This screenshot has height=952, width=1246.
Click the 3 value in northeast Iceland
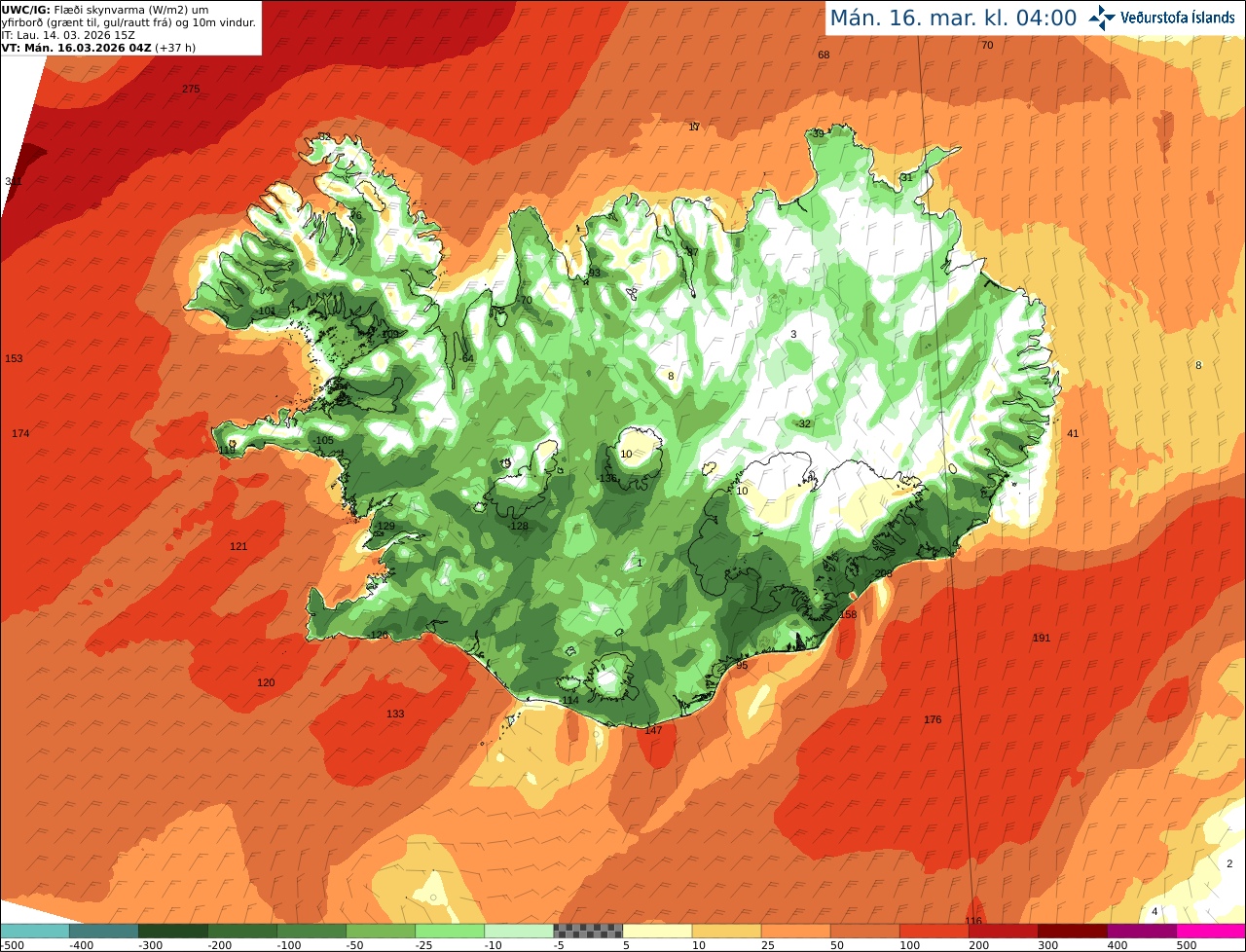coord(793,335)
